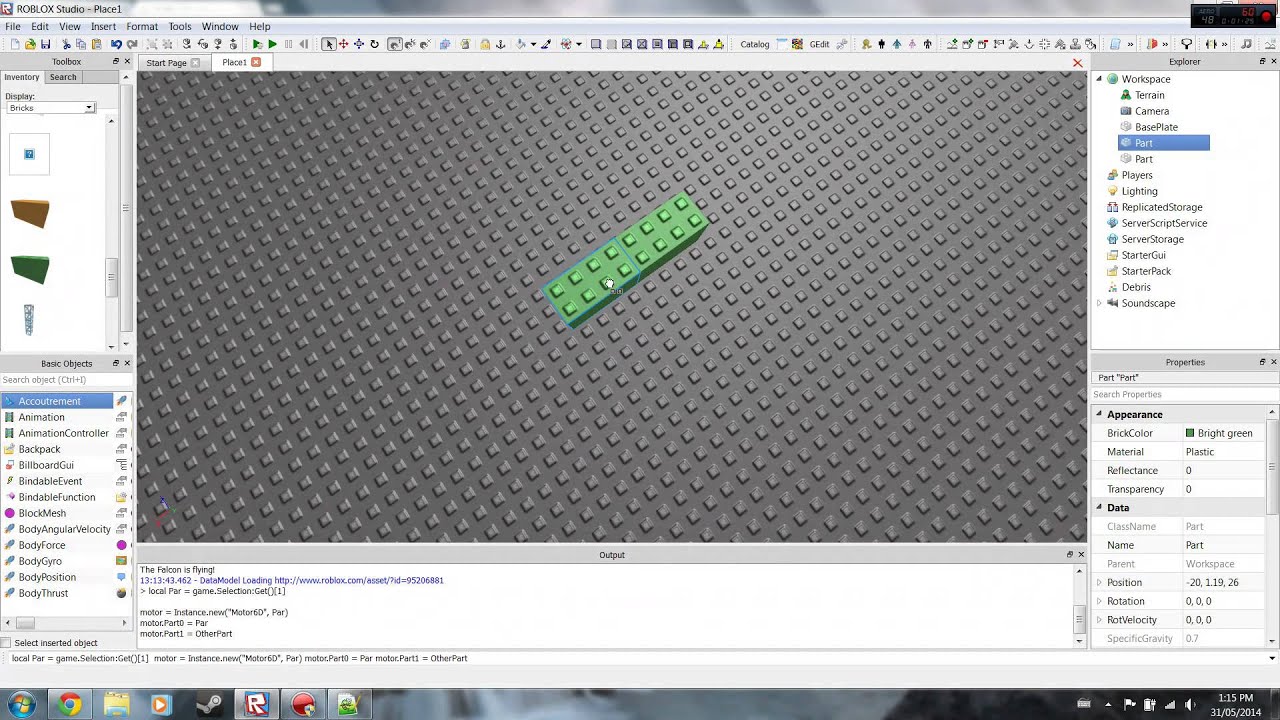Select BodyForce in Basic Objects
Screen dimensions: 1280x720
[x=42, y=545]
